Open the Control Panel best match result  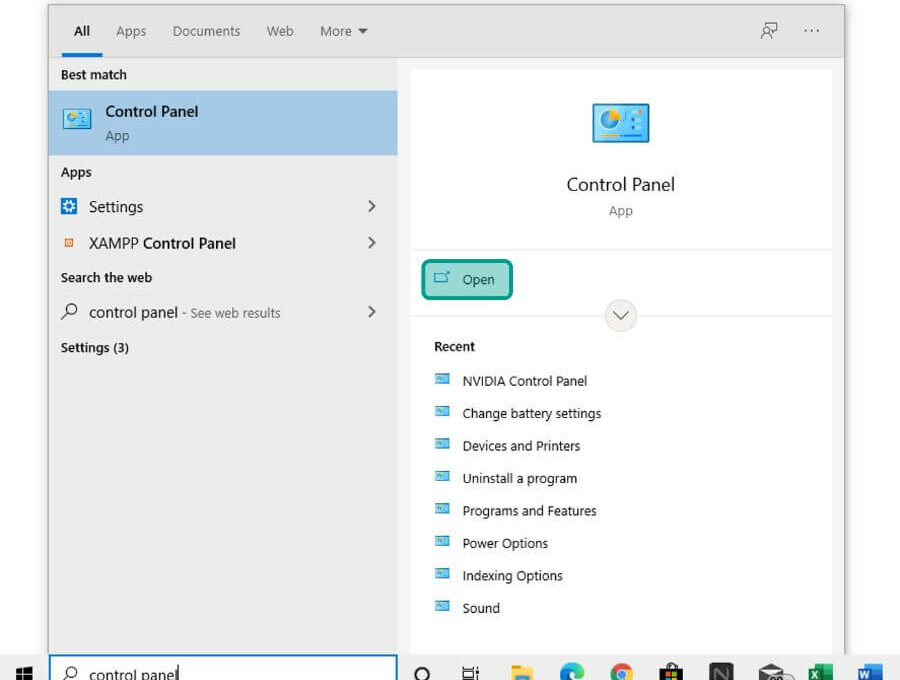(x=223, y=123)
